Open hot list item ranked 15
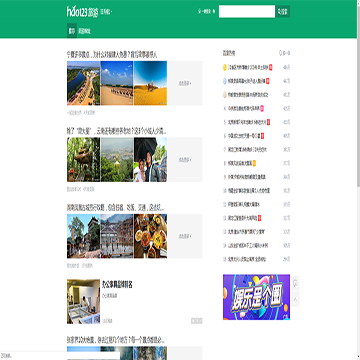The width and height of the screenshot is (360, 360). coord(247,259)
